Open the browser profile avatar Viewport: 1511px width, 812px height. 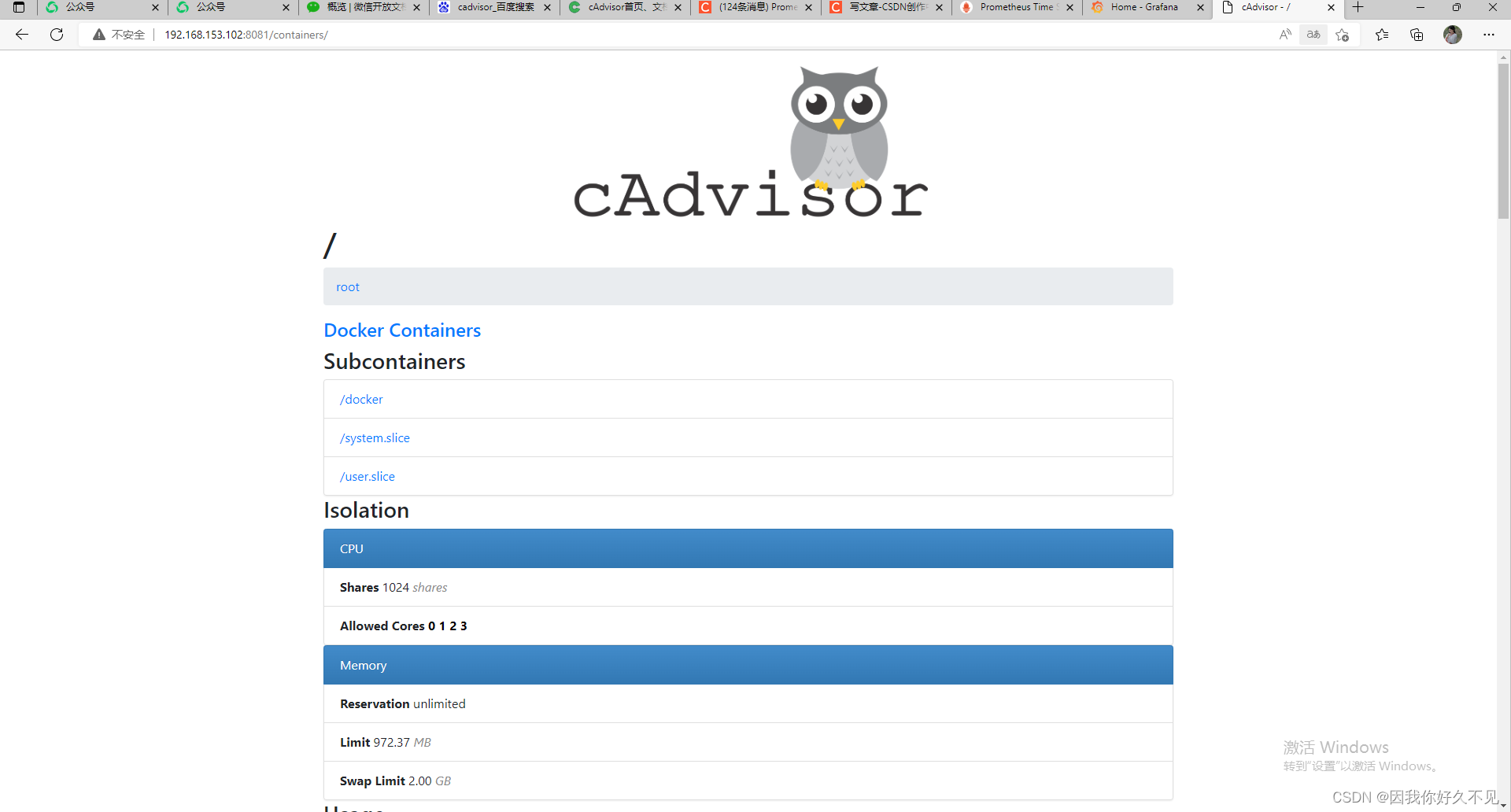tap(1452, 35)
